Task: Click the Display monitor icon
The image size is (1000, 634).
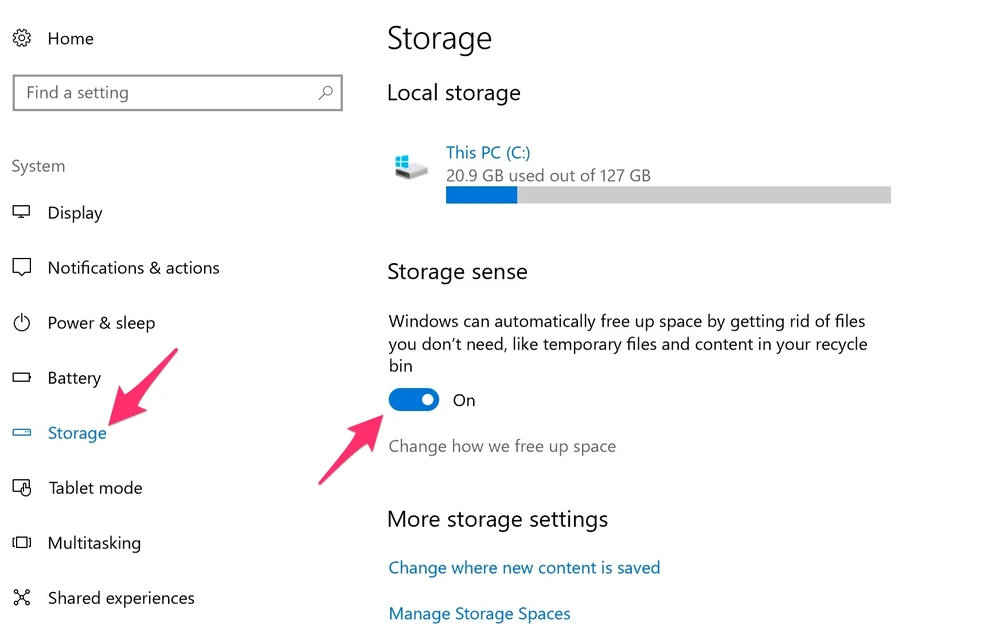Action: (21, 213)
